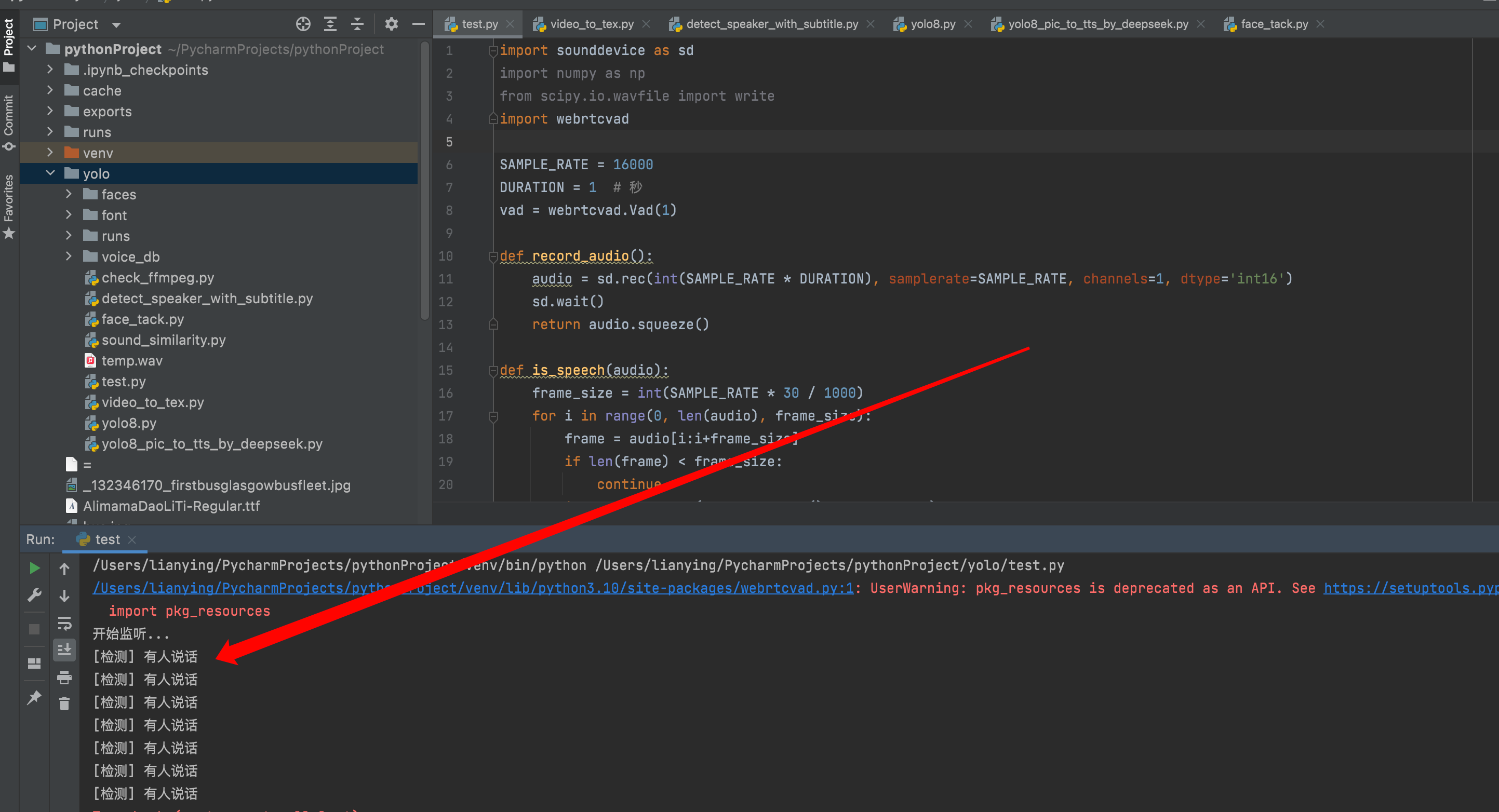Fold the for loop at line 17
Screen dimensions: 1499x812
[493, 416]
